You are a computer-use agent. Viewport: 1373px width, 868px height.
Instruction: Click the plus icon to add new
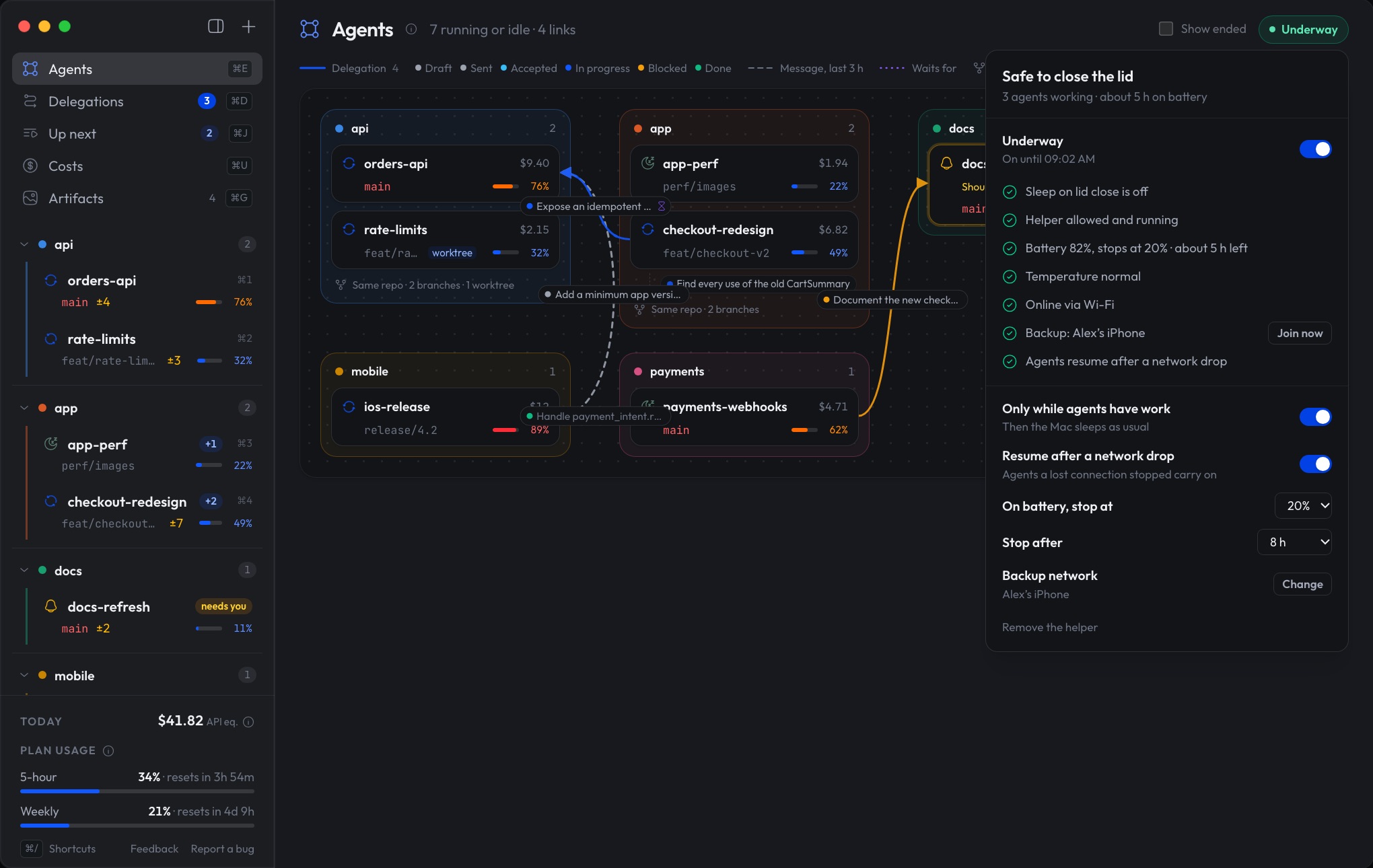click(x=248, y=26)
